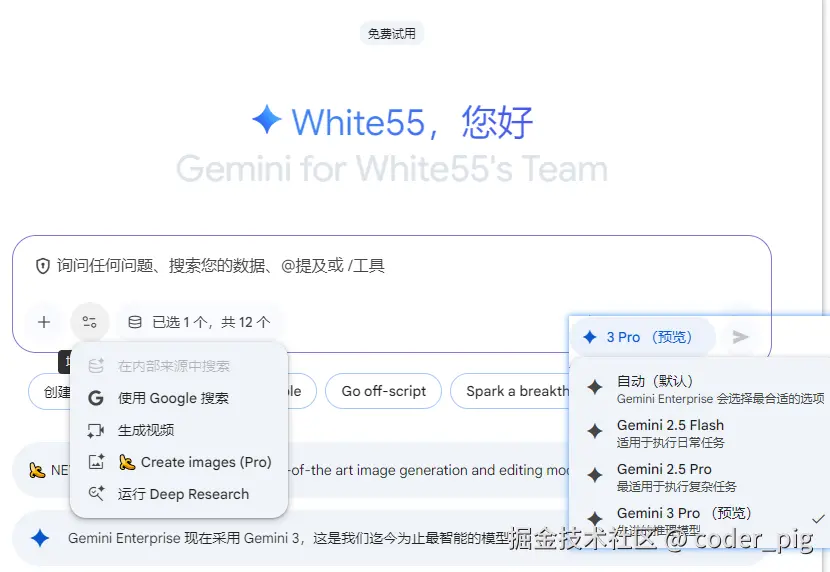Click the text Gemini Enterprise 会选择最合适的选项

(720, 398)
